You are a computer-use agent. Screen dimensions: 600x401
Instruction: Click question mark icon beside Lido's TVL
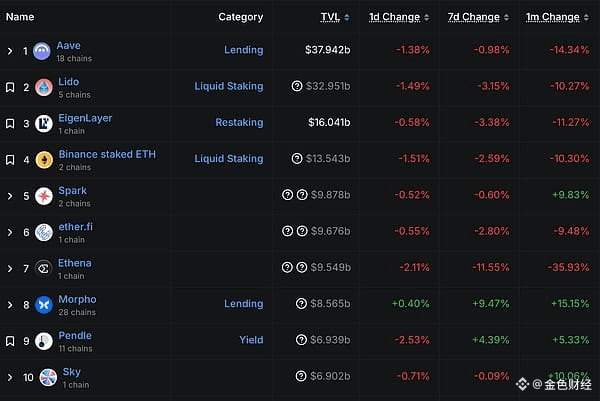(x=297, y=87)
